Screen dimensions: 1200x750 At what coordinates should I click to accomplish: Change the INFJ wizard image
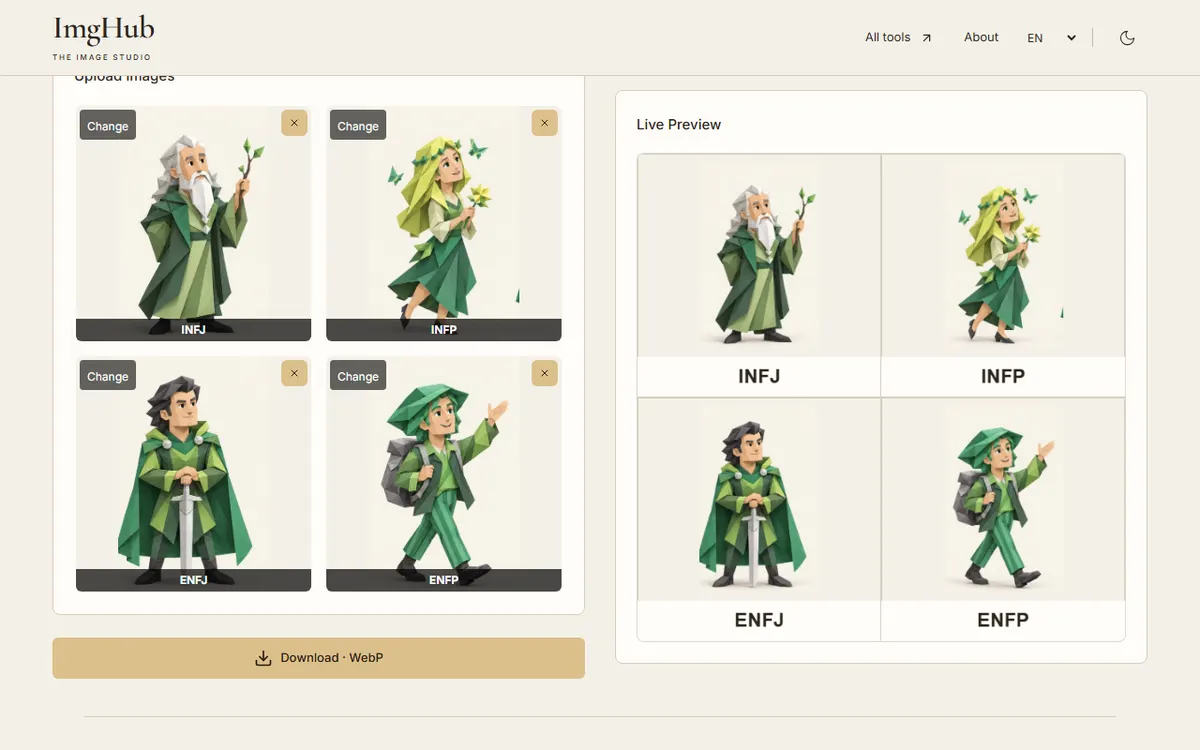[x=108, y=126]
